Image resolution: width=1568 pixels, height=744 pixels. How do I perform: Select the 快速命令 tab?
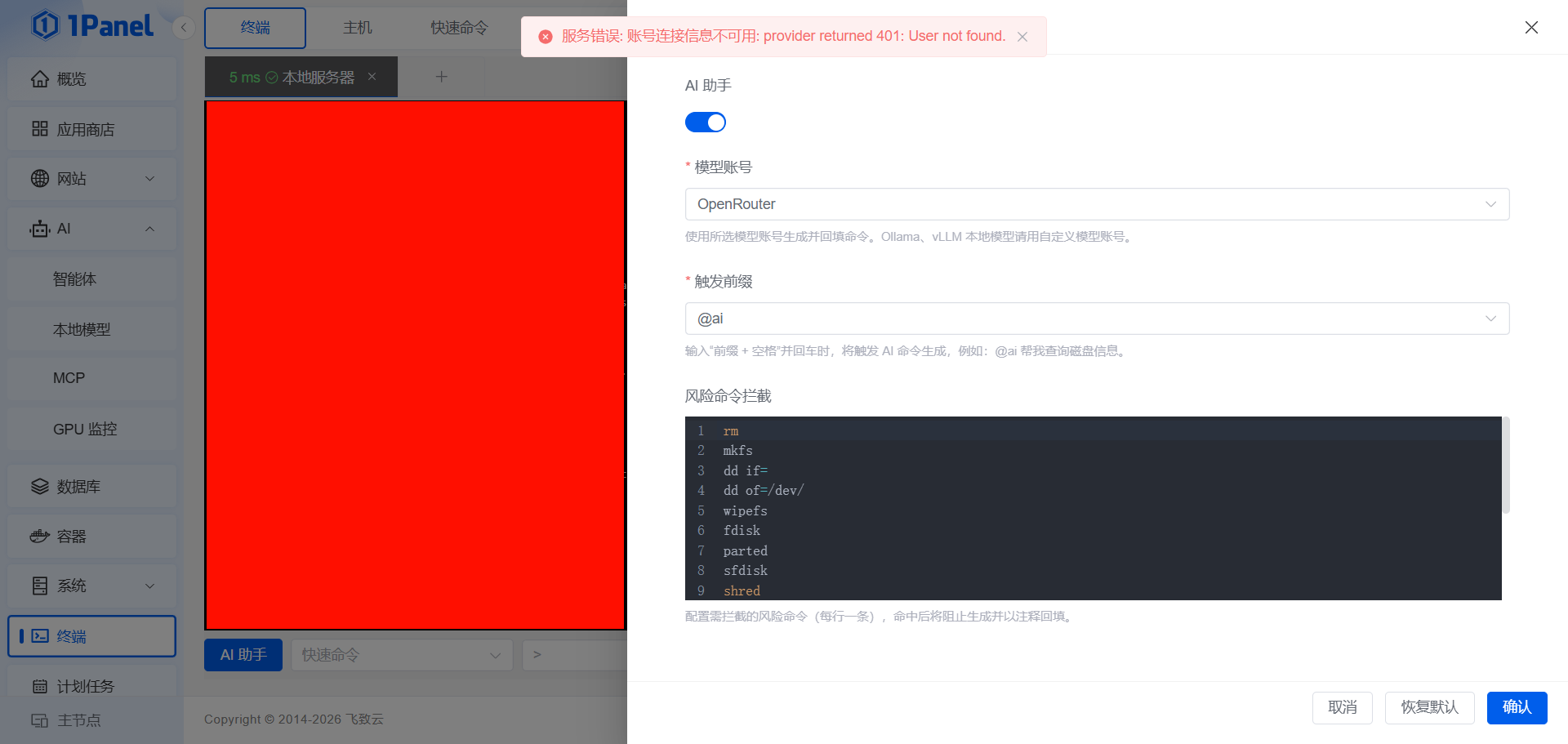(459, 28)
